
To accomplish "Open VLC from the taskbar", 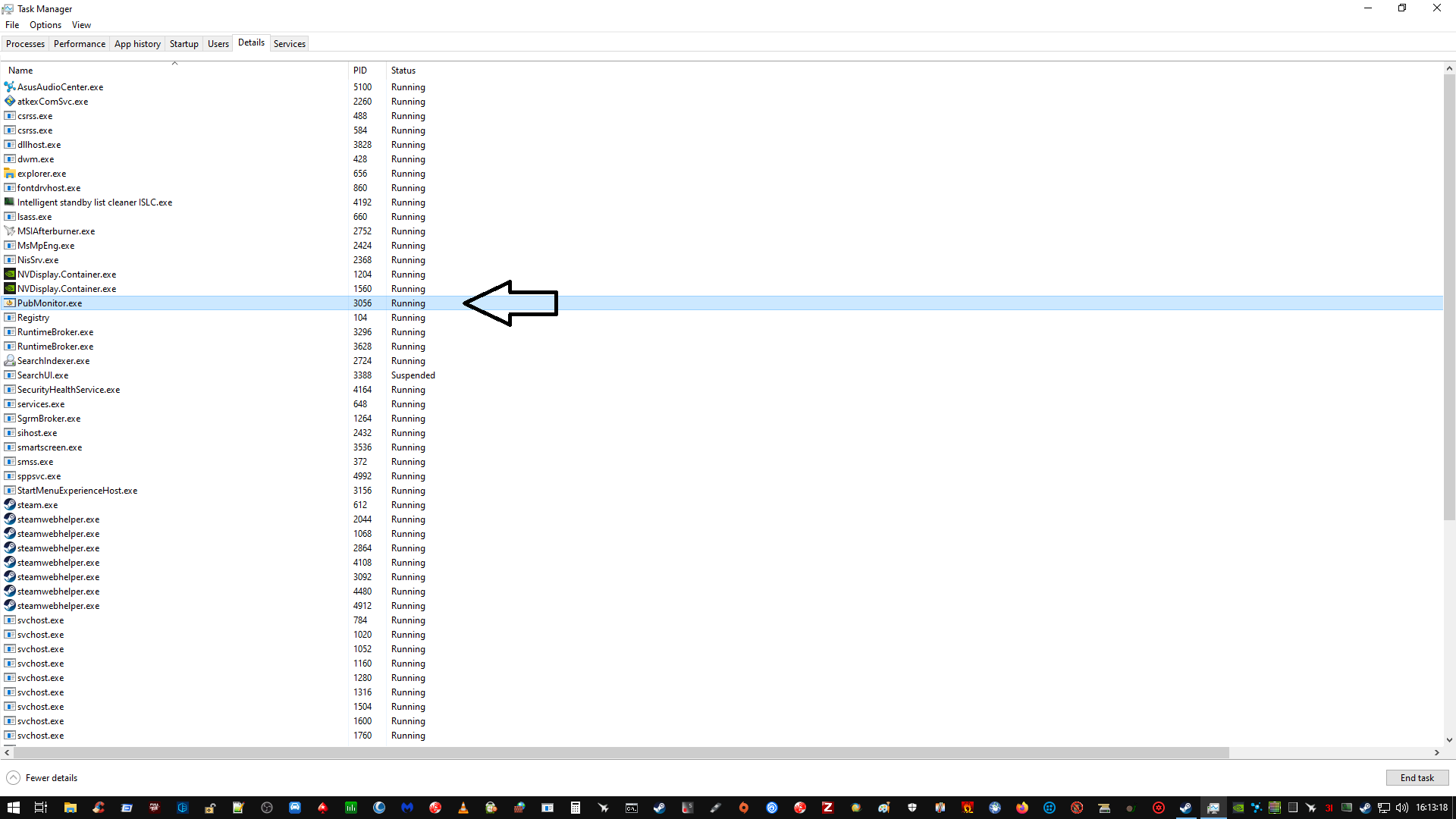I will (463, 808).
